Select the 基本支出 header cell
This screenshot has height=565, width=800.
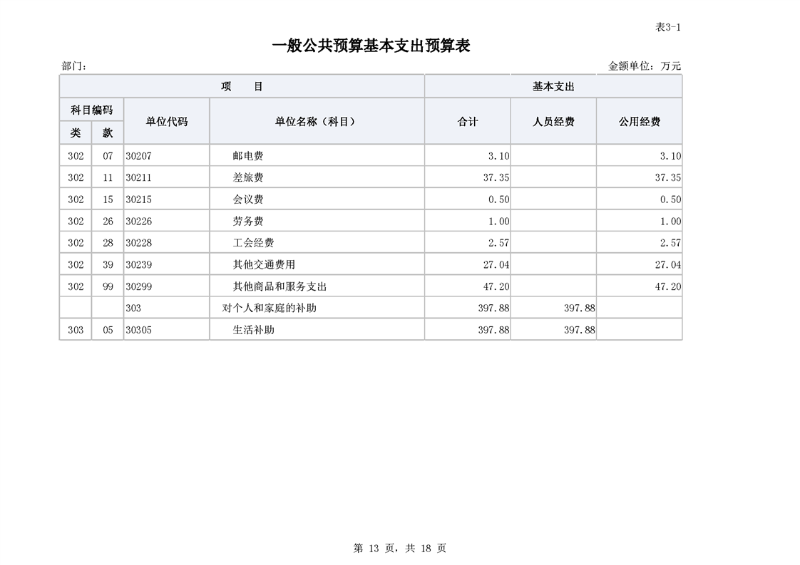pyautogui.click(x=553, y=87)
